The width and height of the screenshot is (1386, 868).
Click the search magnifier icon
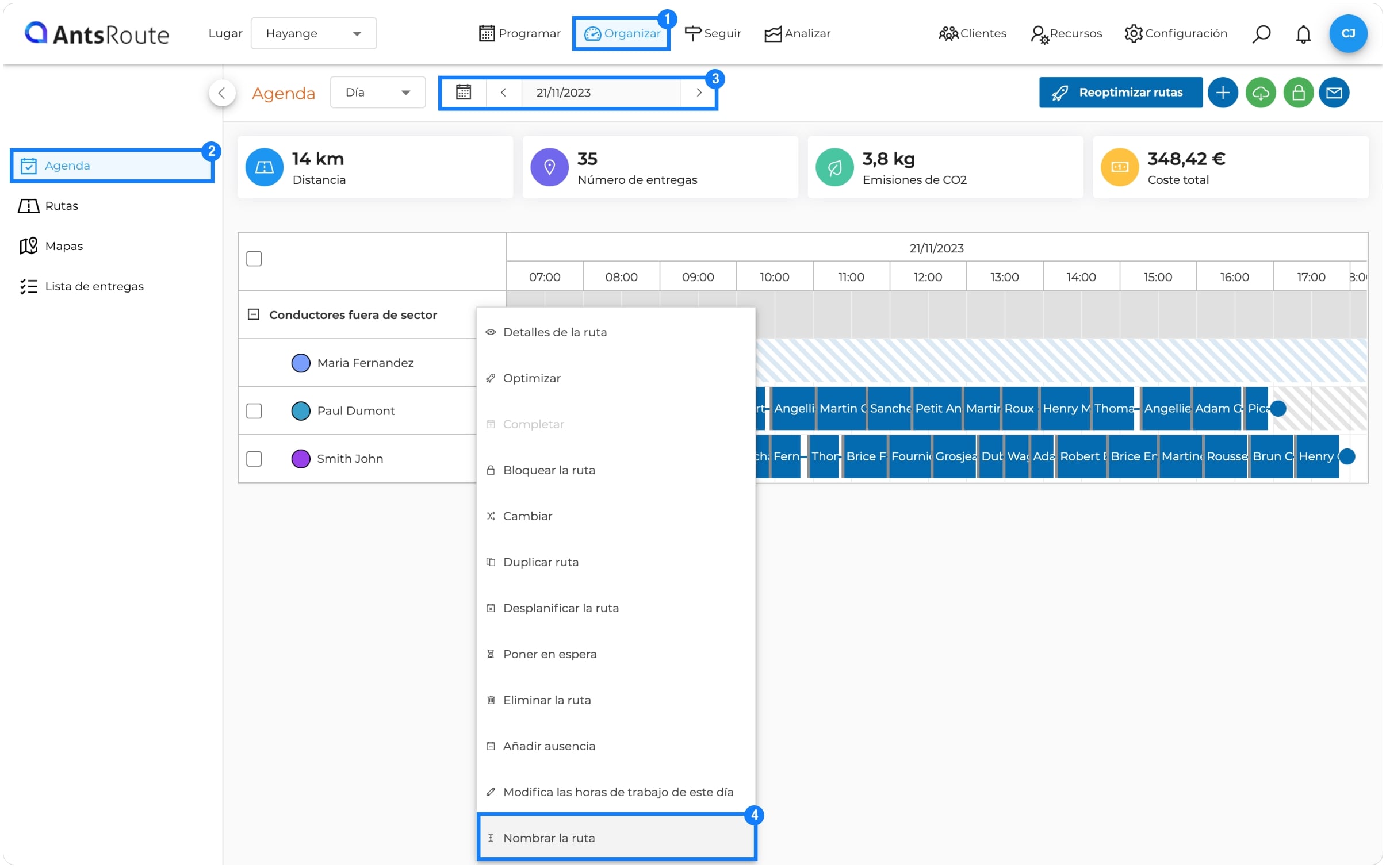pyautogui.click(x=1261, y=34)
